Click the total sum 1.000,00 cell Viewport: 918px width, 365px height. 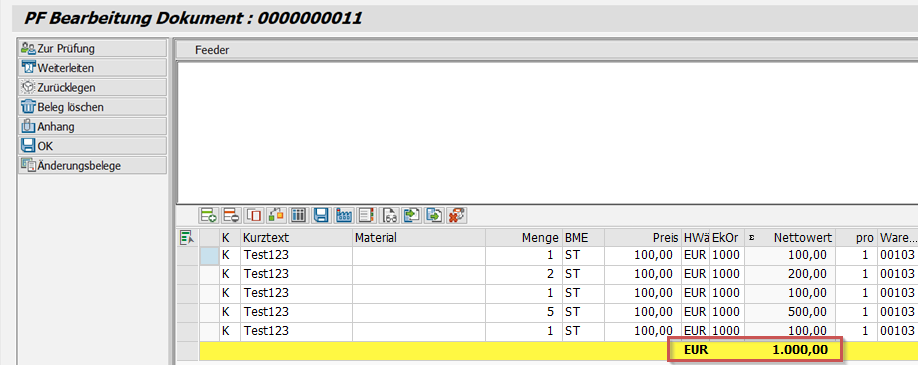pos(790,351)
